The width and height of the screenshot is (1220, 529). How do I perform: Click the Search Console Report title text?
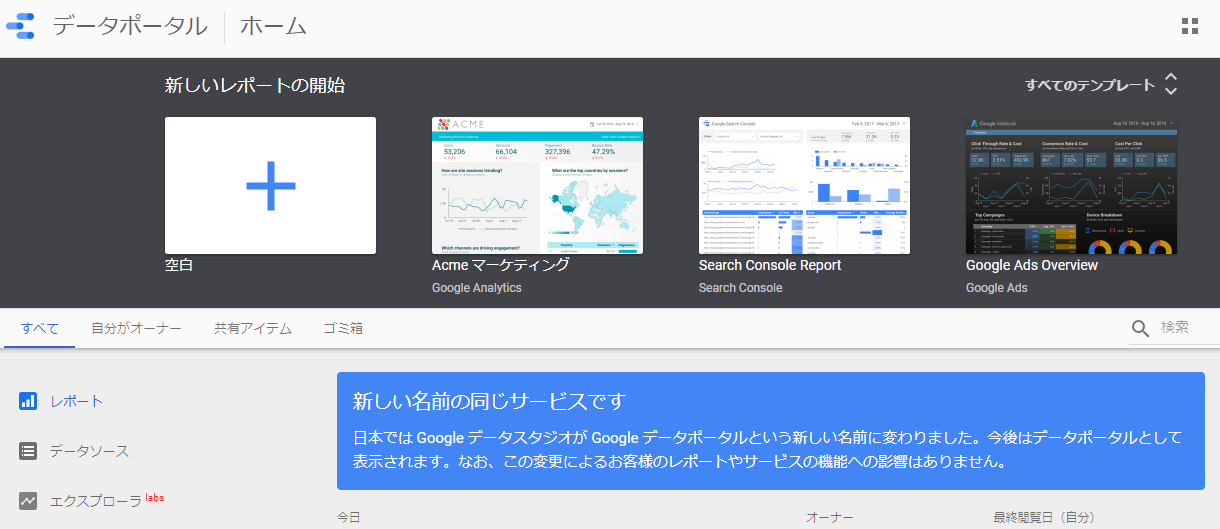[770, 265]
